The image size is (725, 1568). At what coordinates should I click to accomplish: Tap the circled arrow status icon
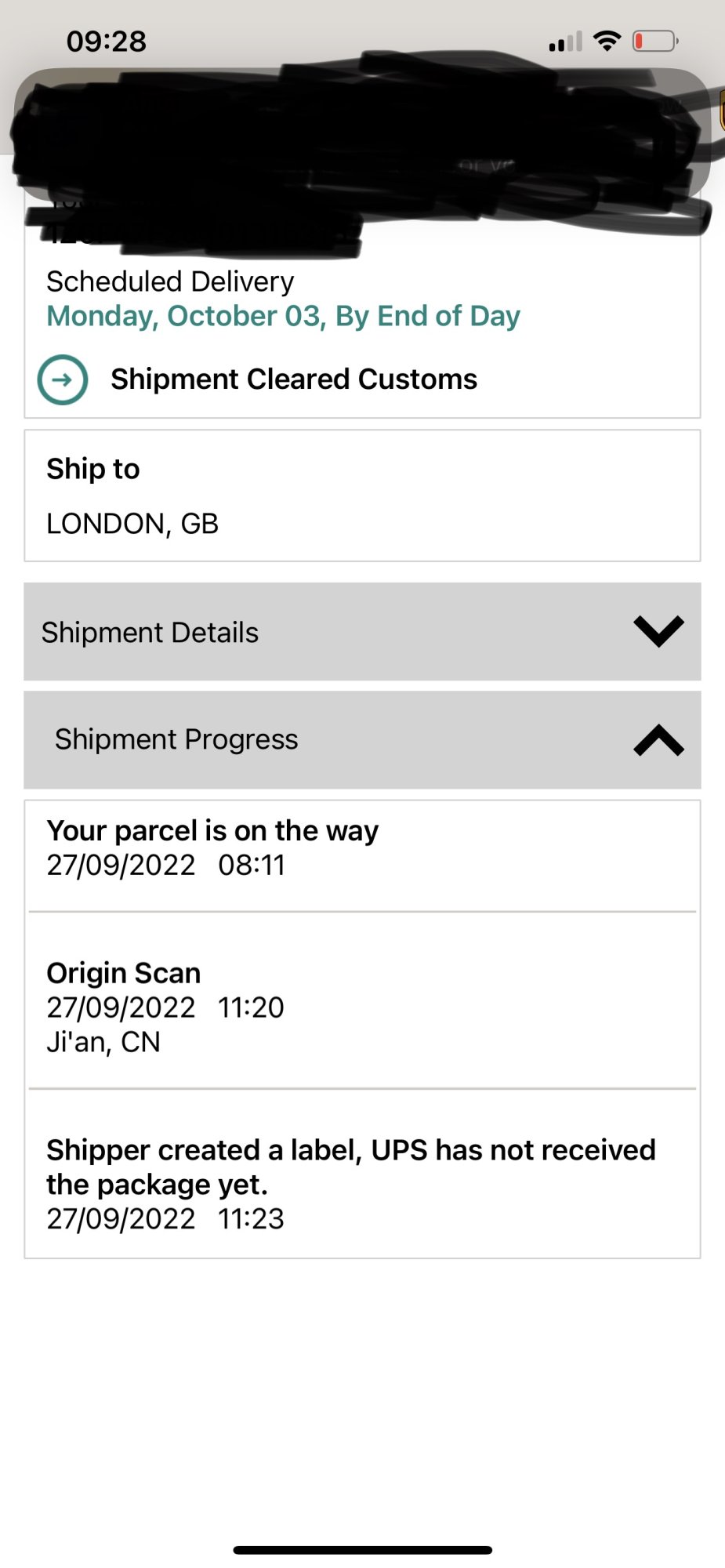tap(63, 380)
